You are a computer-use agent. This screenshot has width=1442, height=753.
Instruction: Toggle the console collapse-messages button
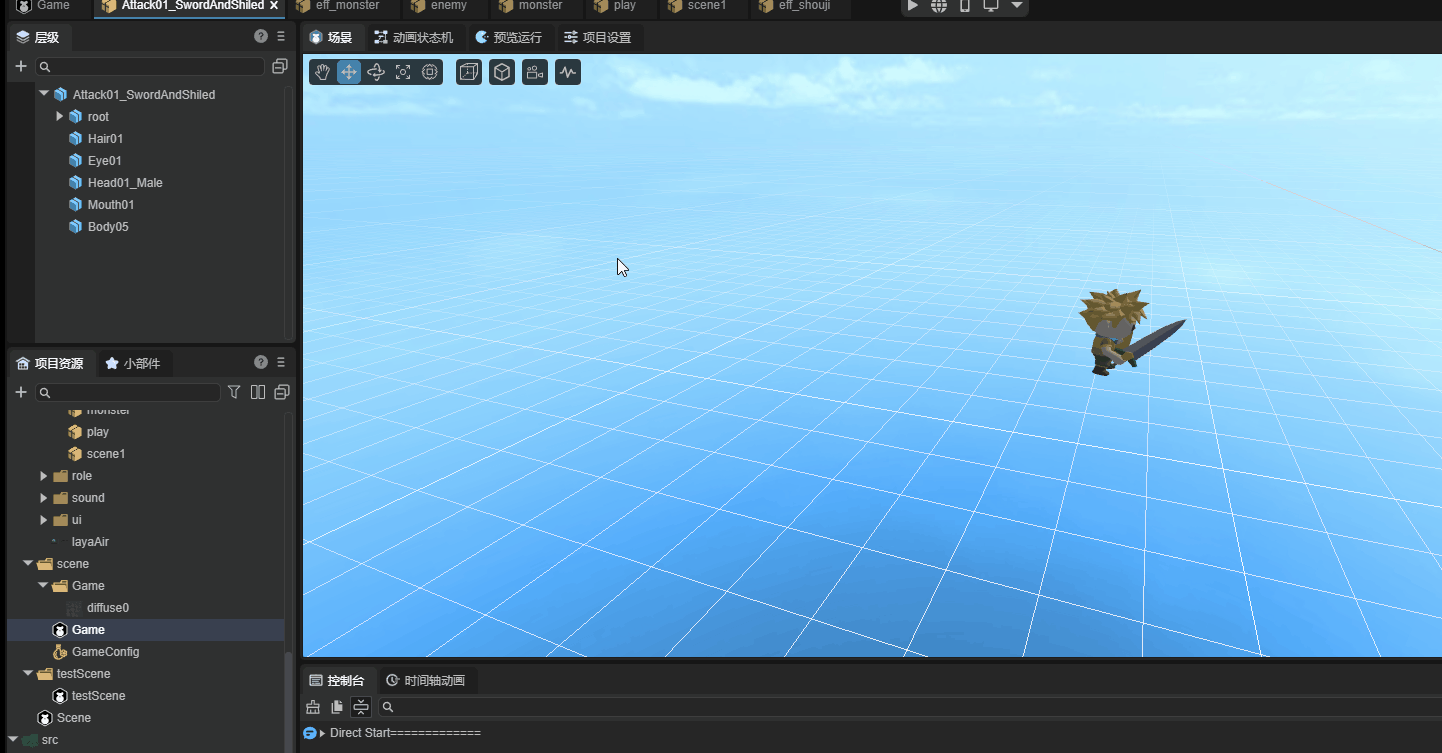[361, 707]
